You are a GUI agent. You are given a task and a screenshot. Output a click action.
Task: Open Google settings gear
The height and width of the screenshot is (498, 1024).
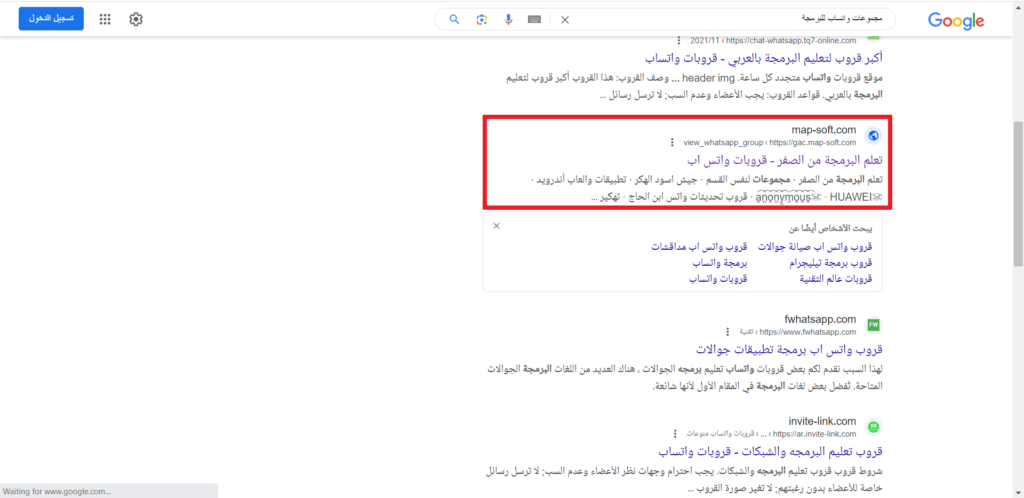136,20
